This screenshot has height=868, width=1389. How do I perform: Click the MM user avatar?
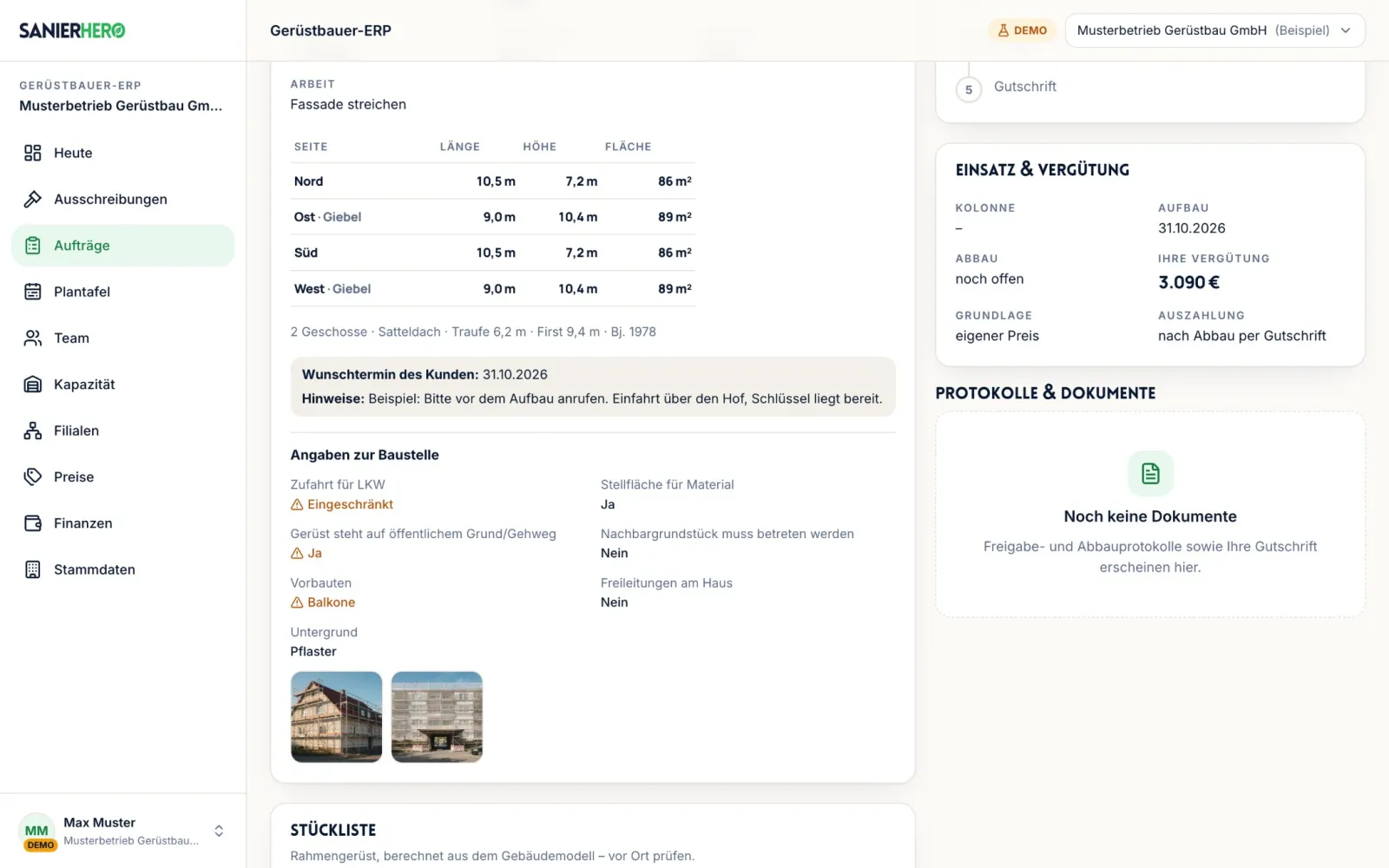[x=36, y=831]
